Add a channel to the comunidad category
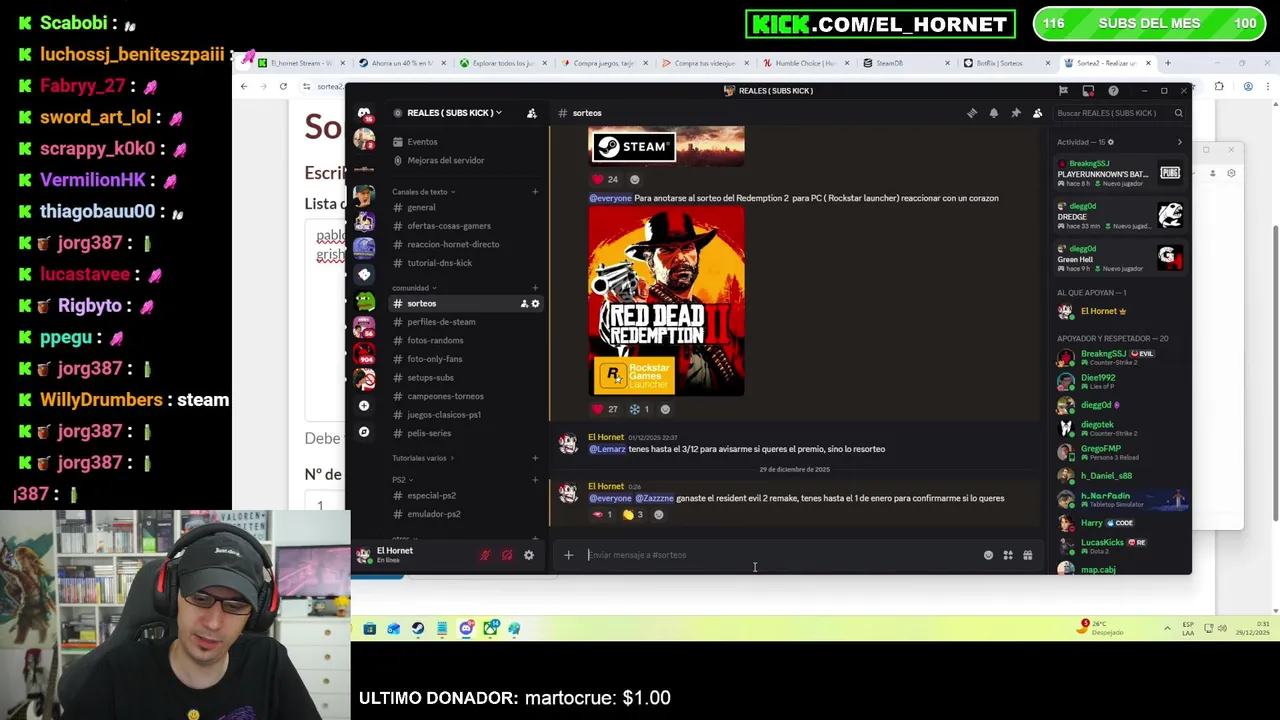1280x720 pixels. pos(535,288)
